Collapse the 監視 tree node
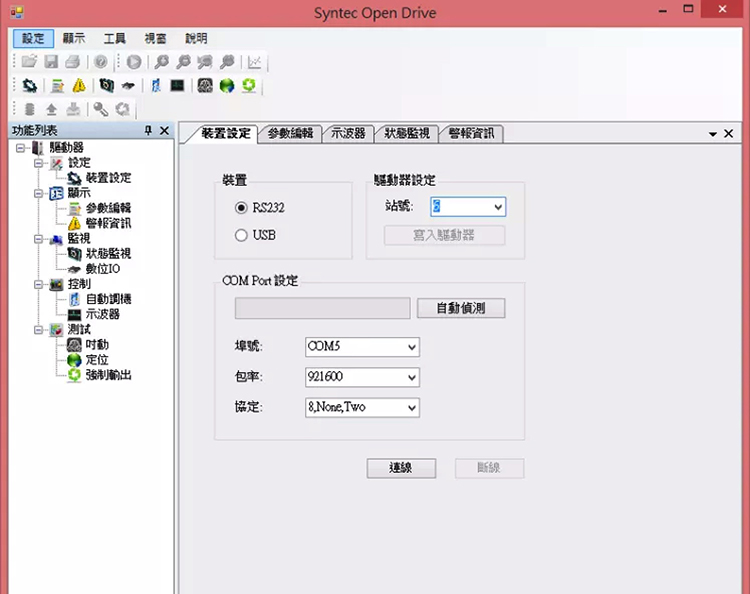Viewport: 750px width, 594px height. coord(38,239)
